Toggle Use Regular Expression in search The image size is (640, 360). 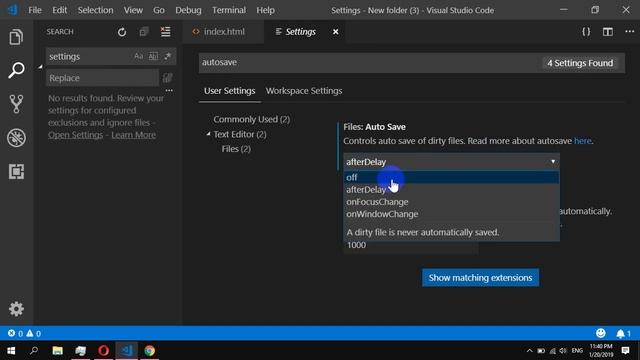167,56
